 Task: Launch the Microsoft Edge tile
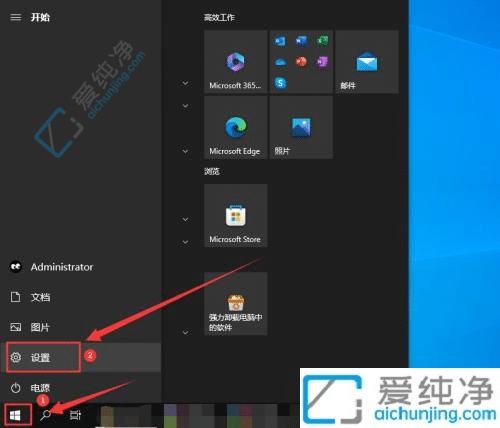pos(236,127)
